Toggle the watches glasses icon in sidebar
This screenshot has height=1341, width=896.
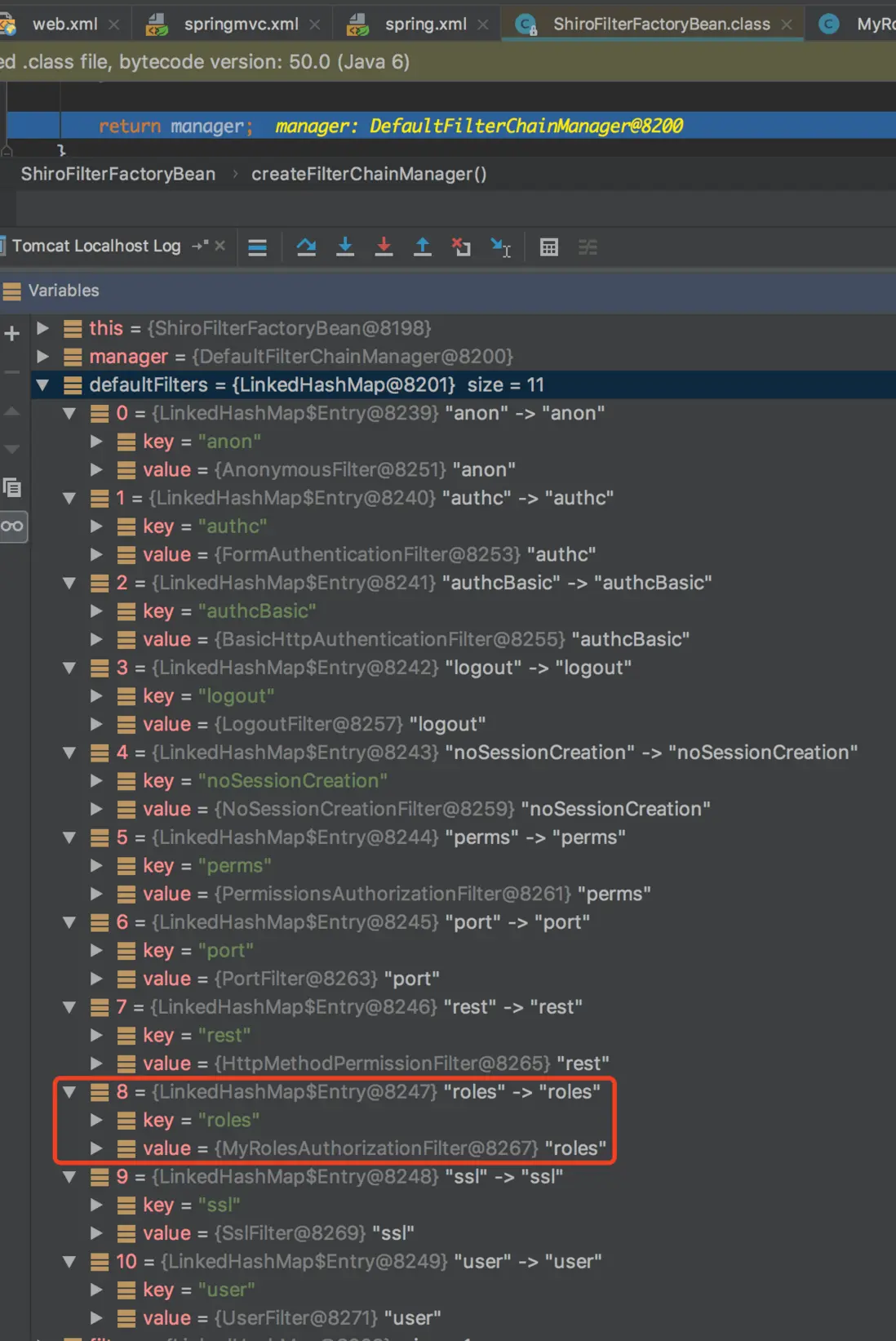12,526
